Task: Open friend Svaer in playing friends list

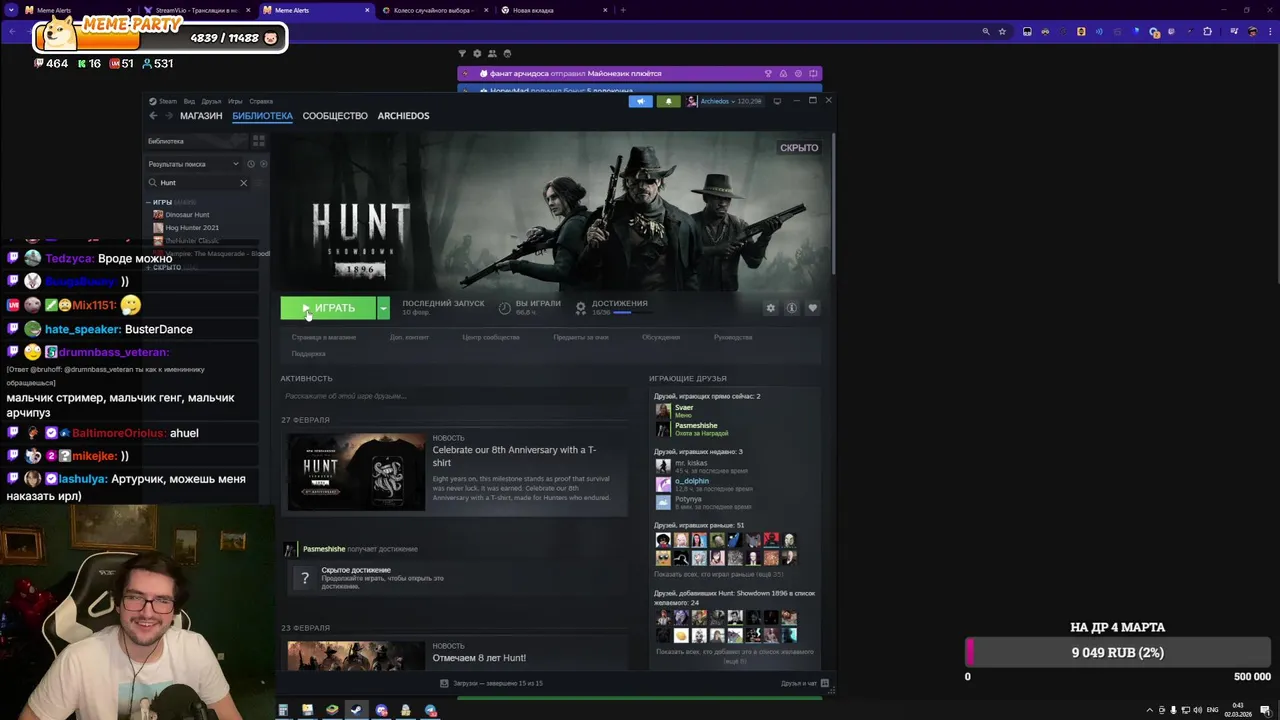Action: click(x=684, y=408)
